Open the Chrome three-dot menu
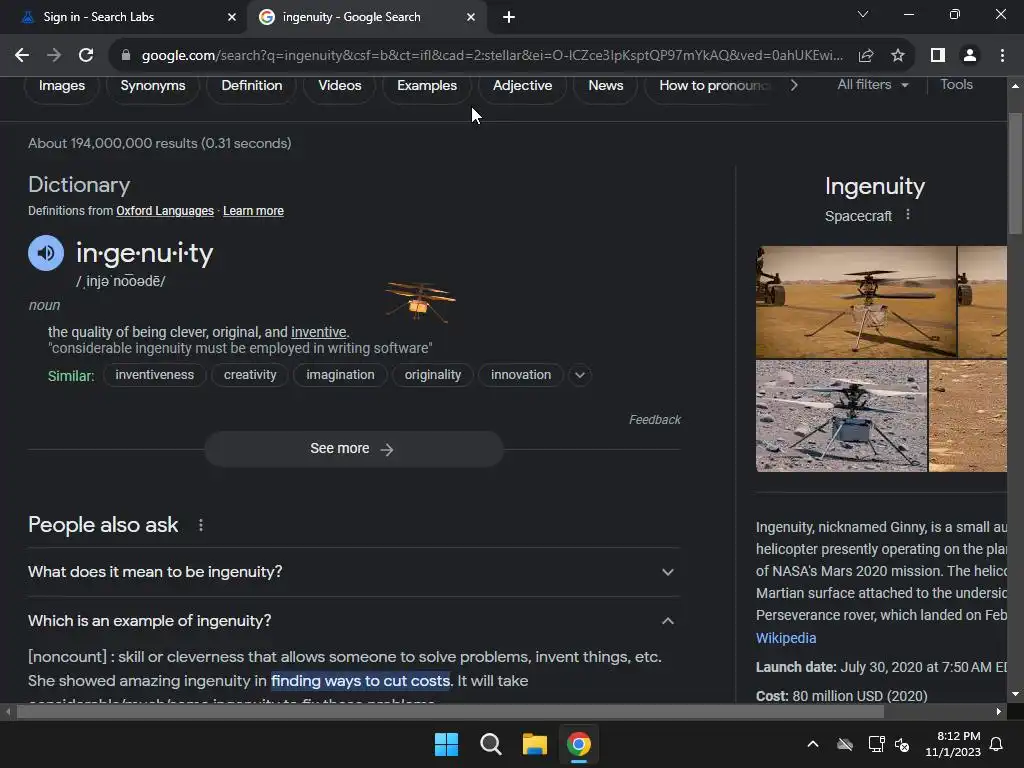 tap(1002, 56)
